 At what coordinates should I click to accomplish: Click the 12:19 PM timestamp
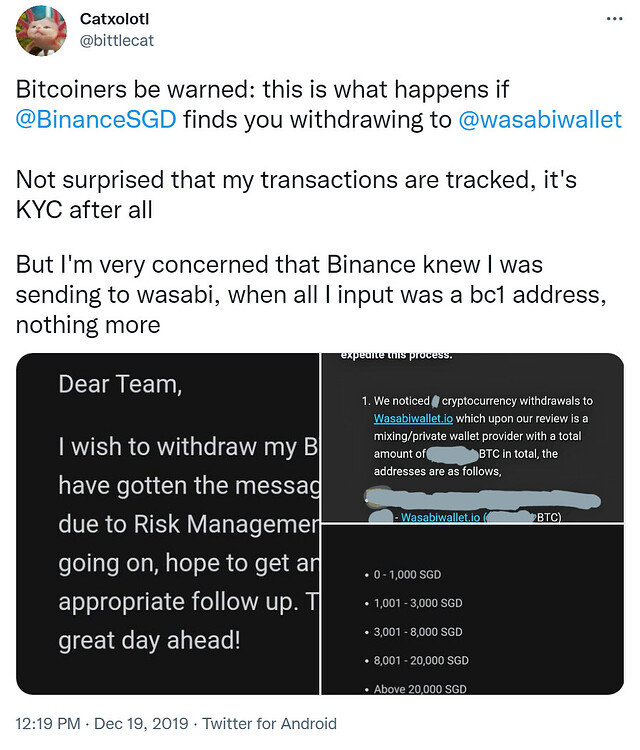coord(46,723)
